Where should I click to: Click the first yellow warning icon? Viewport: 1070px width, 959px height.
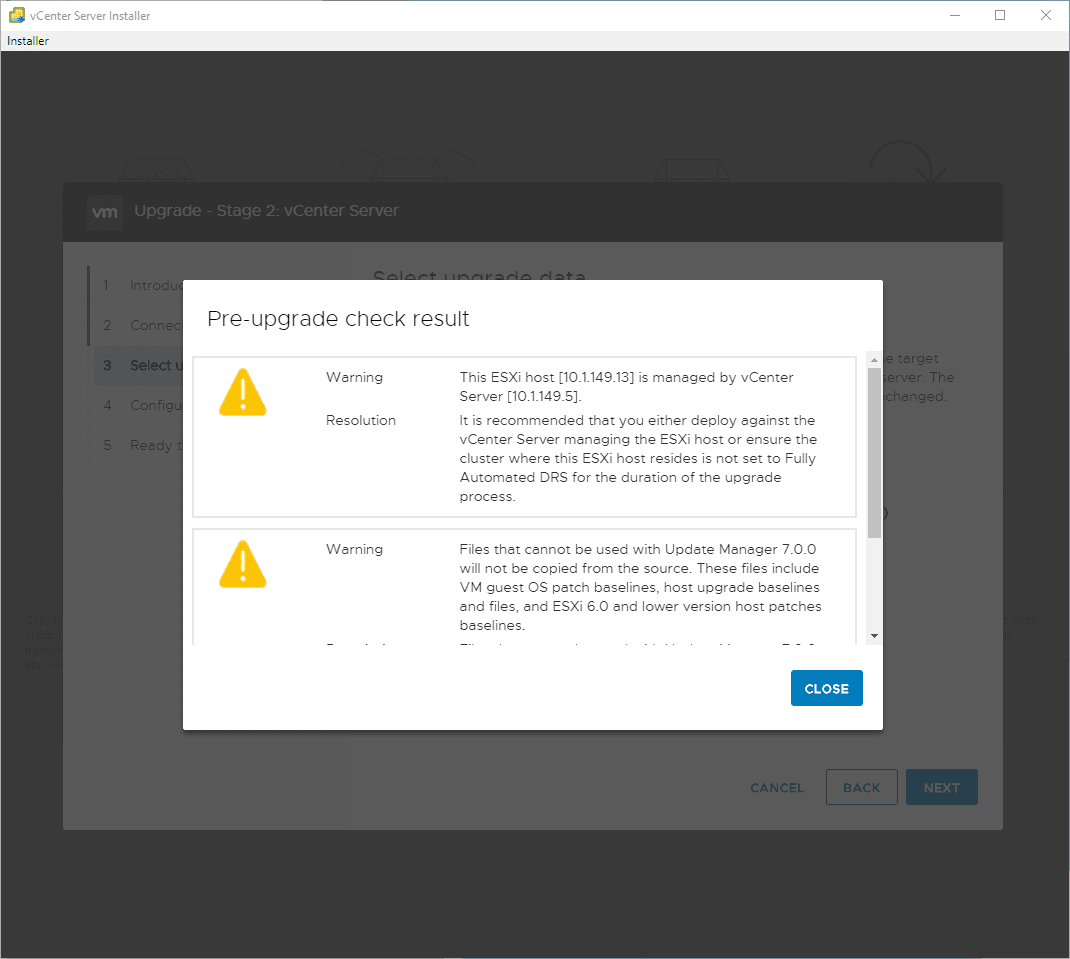242,392
